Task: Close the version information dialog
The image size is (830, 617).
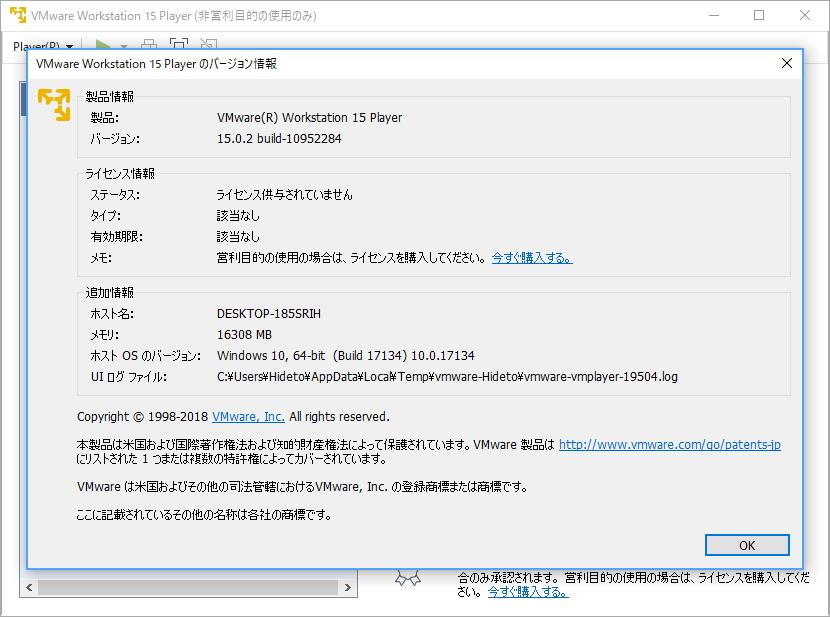Action: click(x=786, y=63)
